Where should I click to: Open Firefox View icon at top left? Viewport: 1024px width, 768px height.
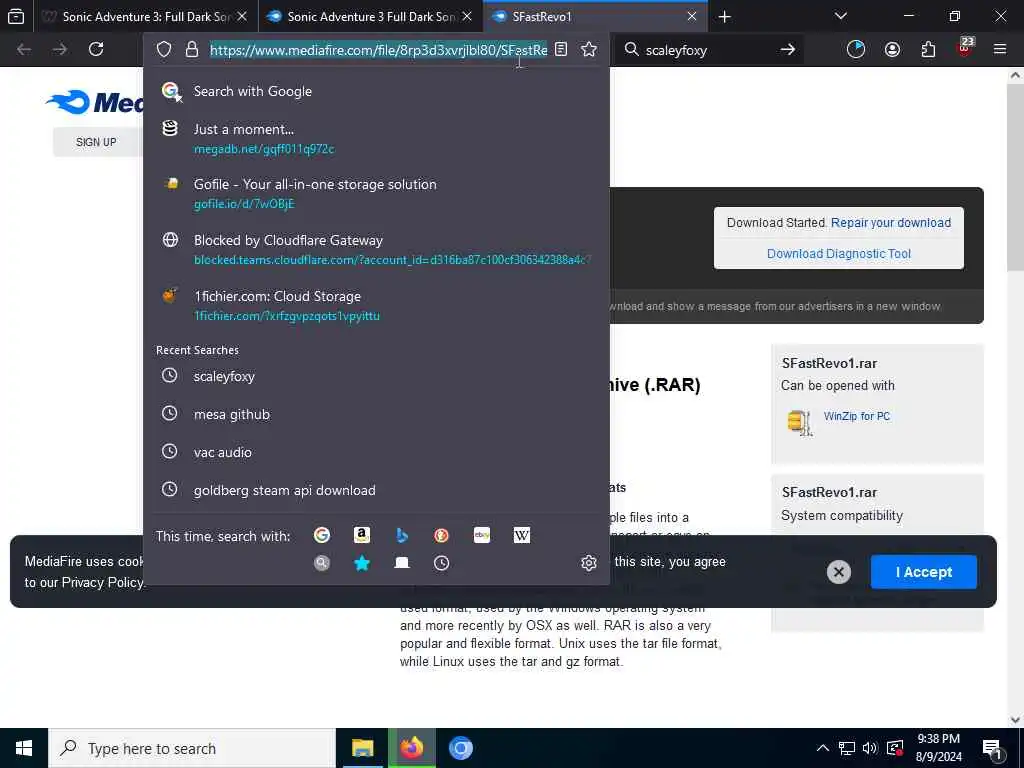[16, 16]
